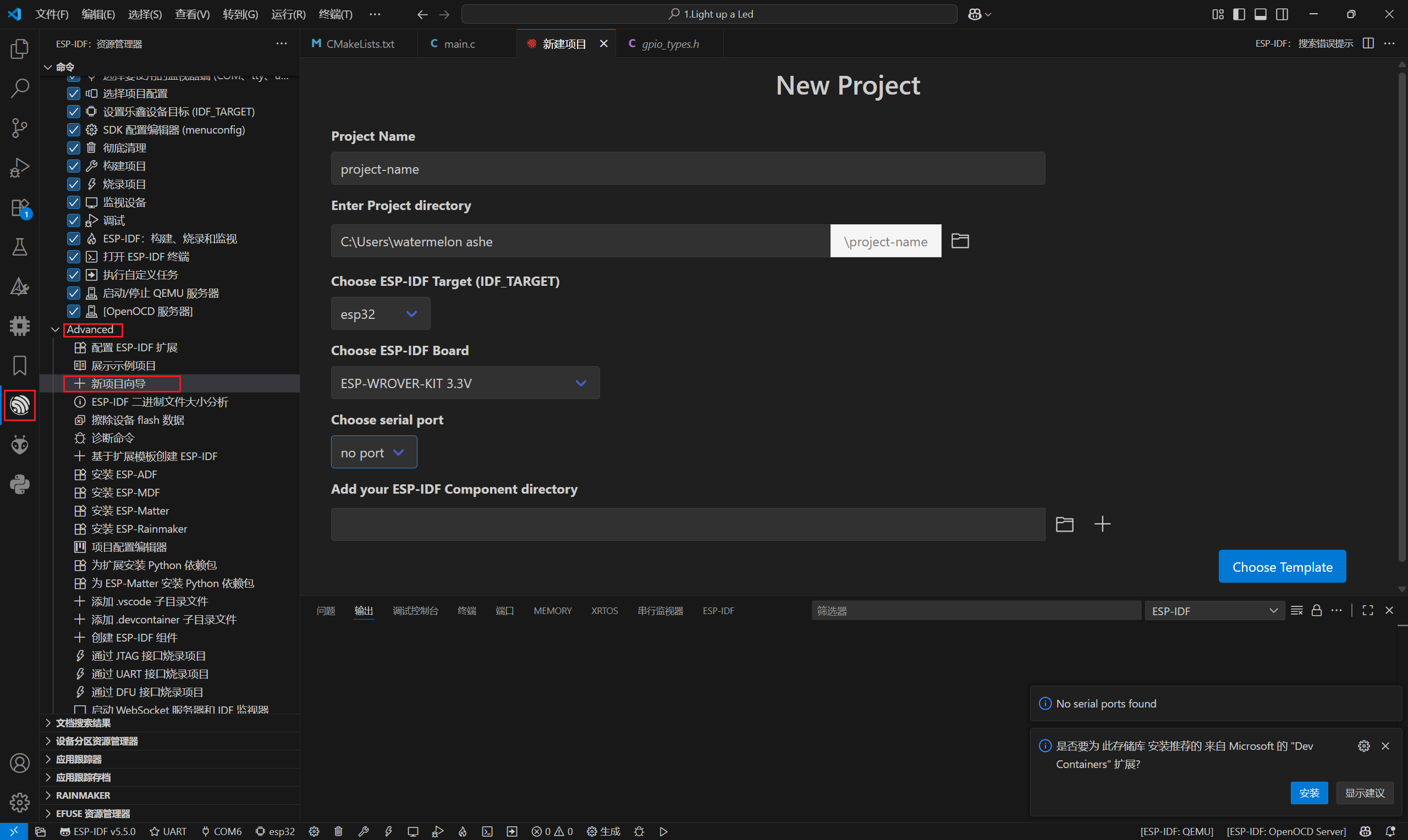Toggle the 监视设备 checkbox
The image size is (1408, 840).
click(74, 202)
